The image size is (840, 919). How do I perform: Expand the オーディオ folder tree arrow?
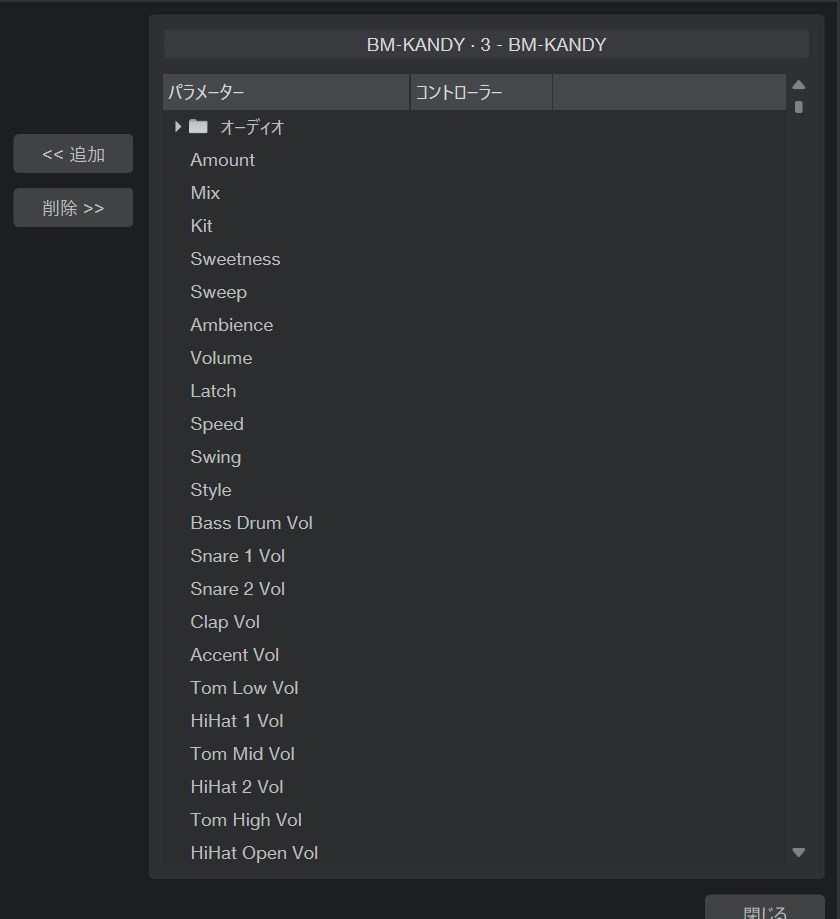coord(178,127)
